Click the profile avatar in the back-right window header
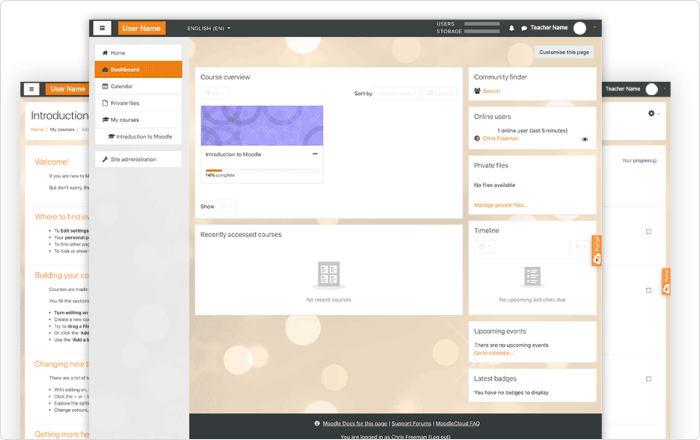The width and height of the screenshot is (700, 440). pyautogui.click(x=652, y=89)
